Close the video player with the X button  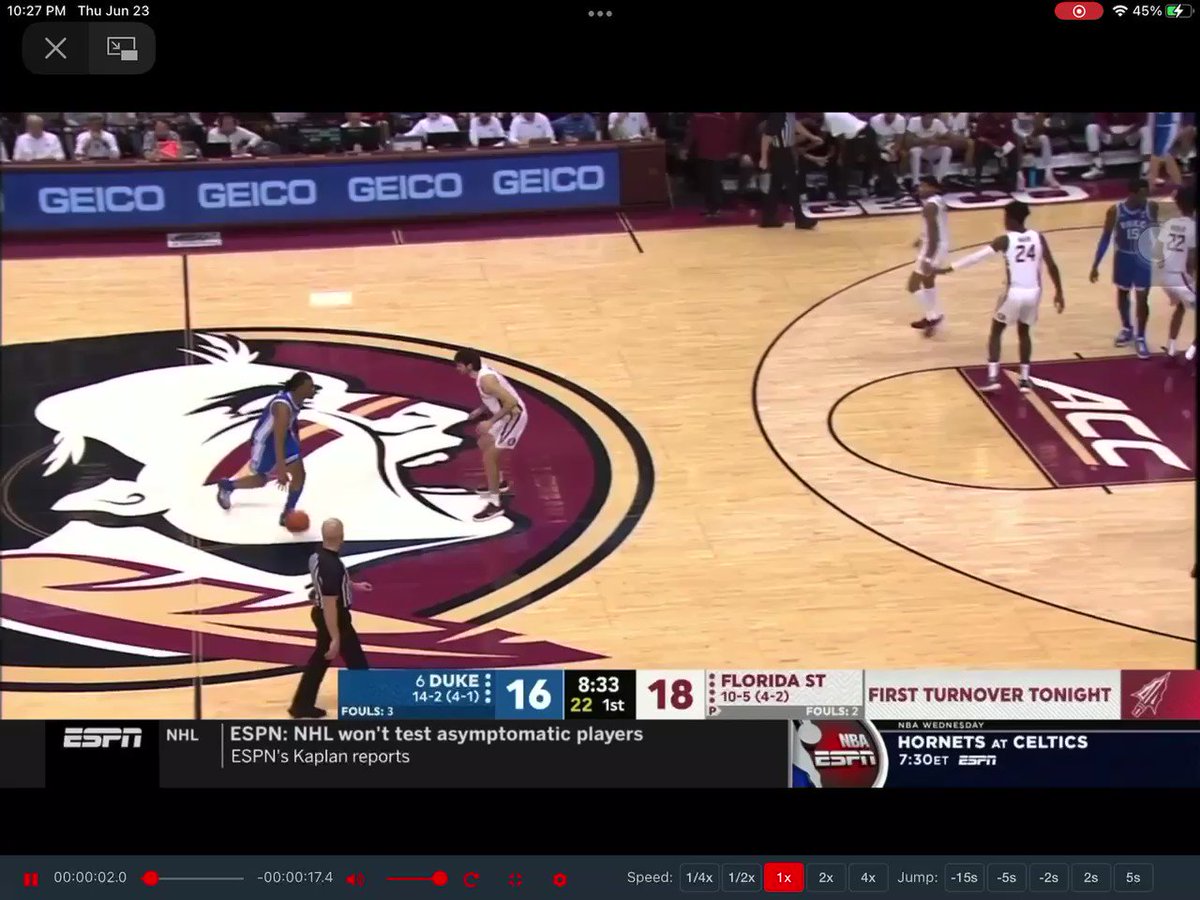pyautogui.click(x=55, y=48)
